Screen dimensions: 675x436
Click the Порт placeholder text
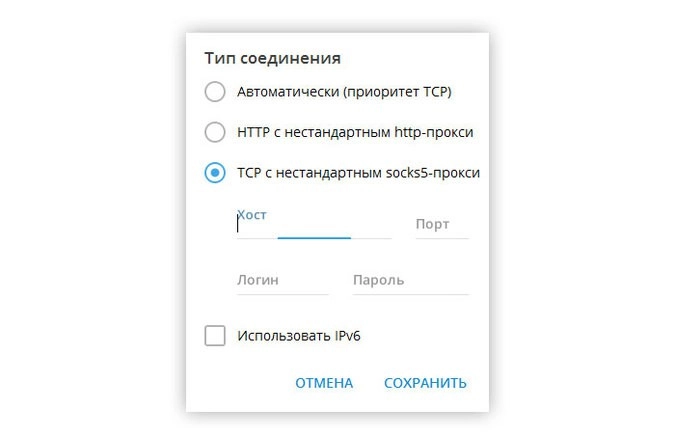(432, 224)
